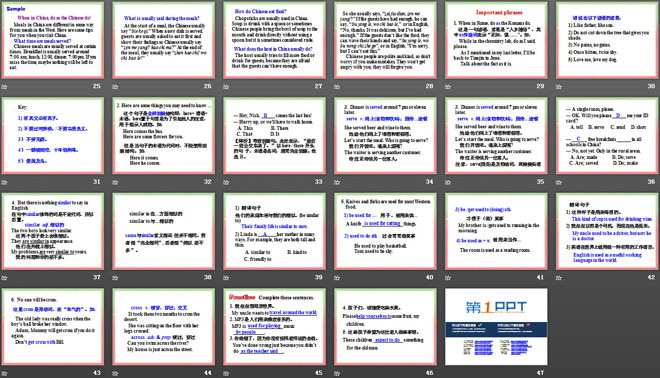Click the animation star under slide 29

point(448,87)
